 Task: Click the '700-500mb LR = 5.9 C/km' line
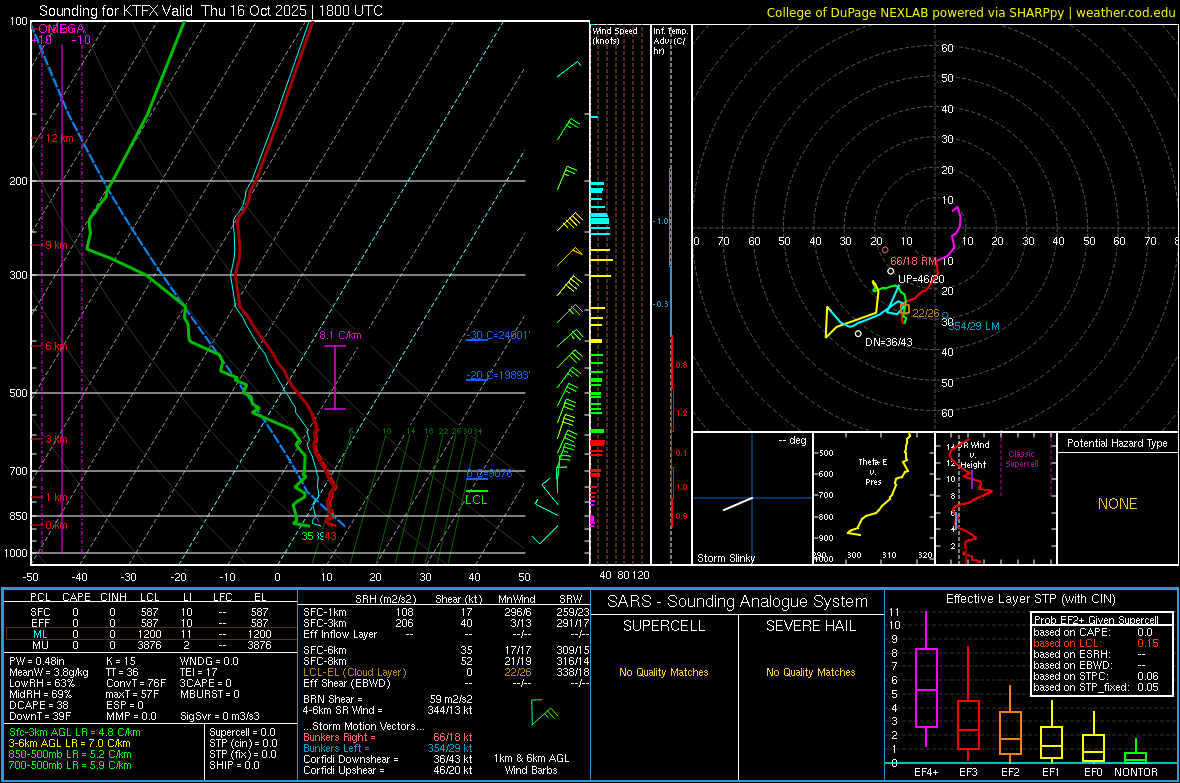click(70, 765)
